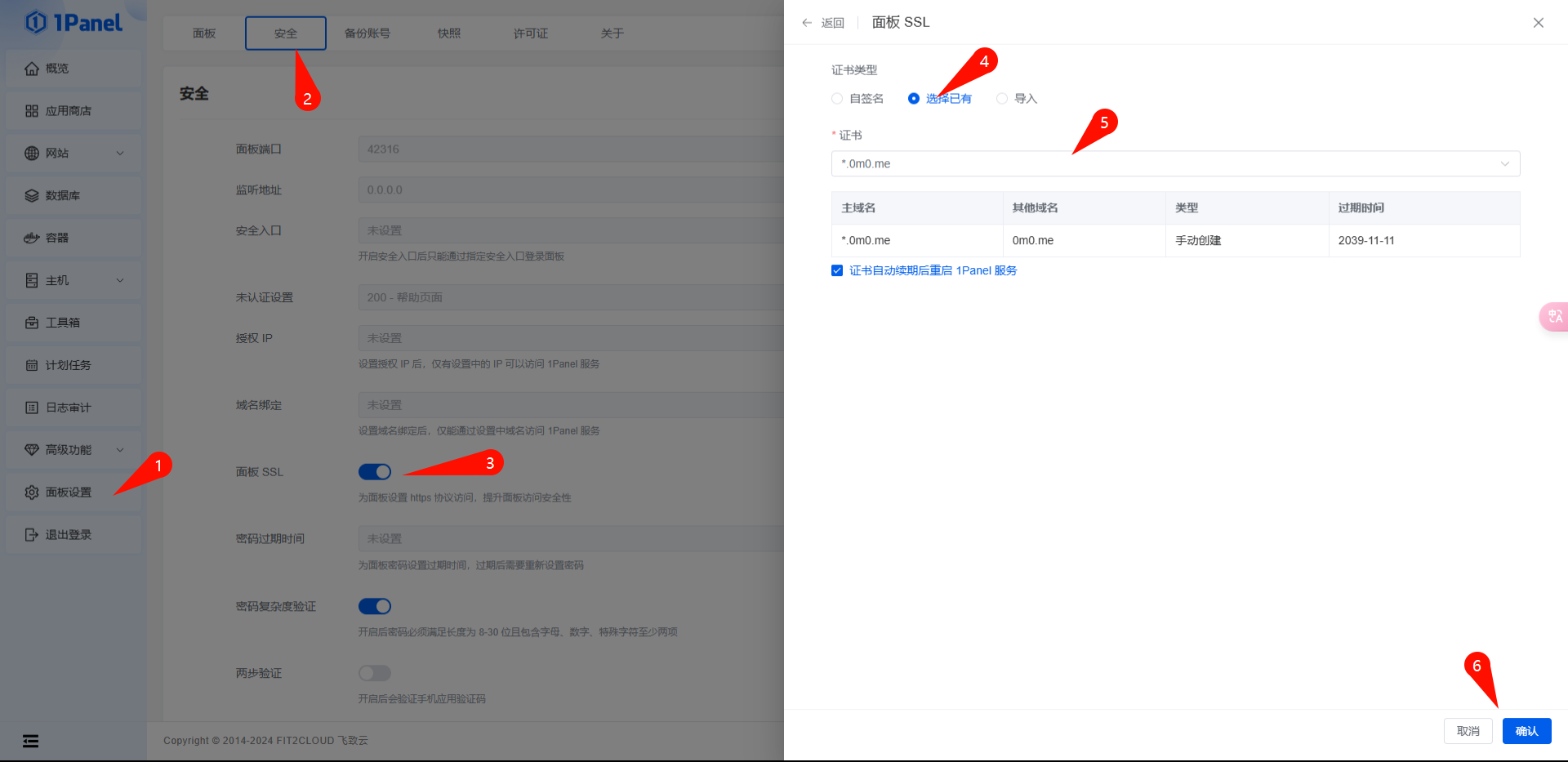The width and height of the screenshot is (1568, 762).
Task: Switch to the Backup Accounts tab
Action: click(x=367, y=33)
